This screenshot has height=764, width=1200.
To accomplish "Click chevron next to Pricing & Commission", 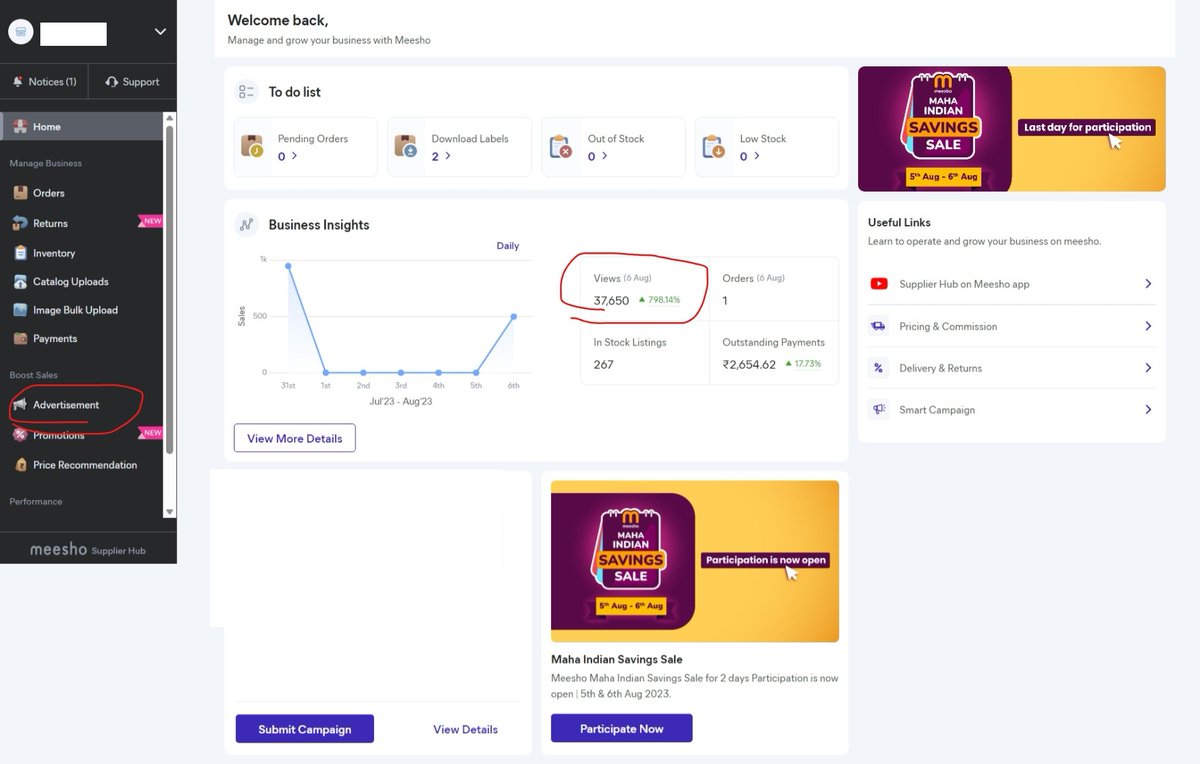I will coord(1148,326).
